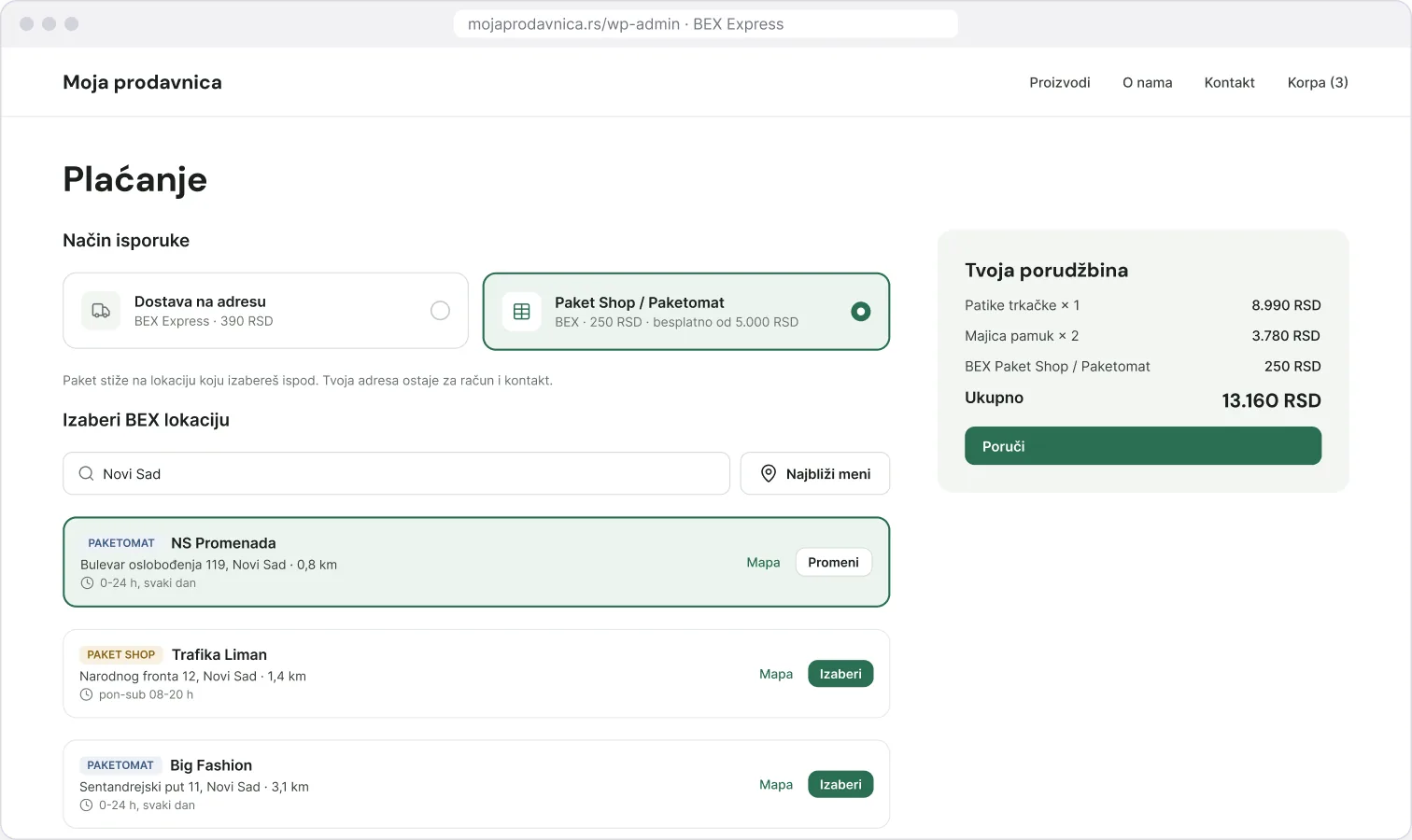
Task: Click the 13.160 RSD total amount
Action: tap(1271, 400)
